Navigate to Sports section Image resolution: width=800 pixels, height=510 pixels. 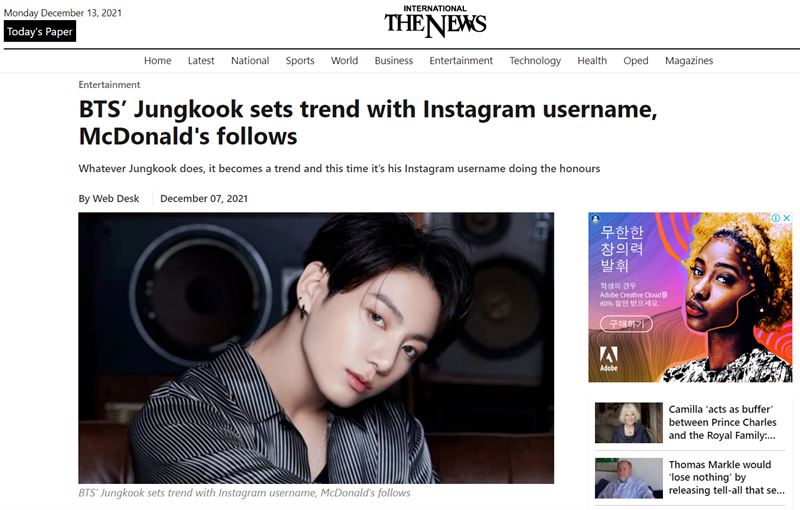pyautogui.click(x=299, y=61)
